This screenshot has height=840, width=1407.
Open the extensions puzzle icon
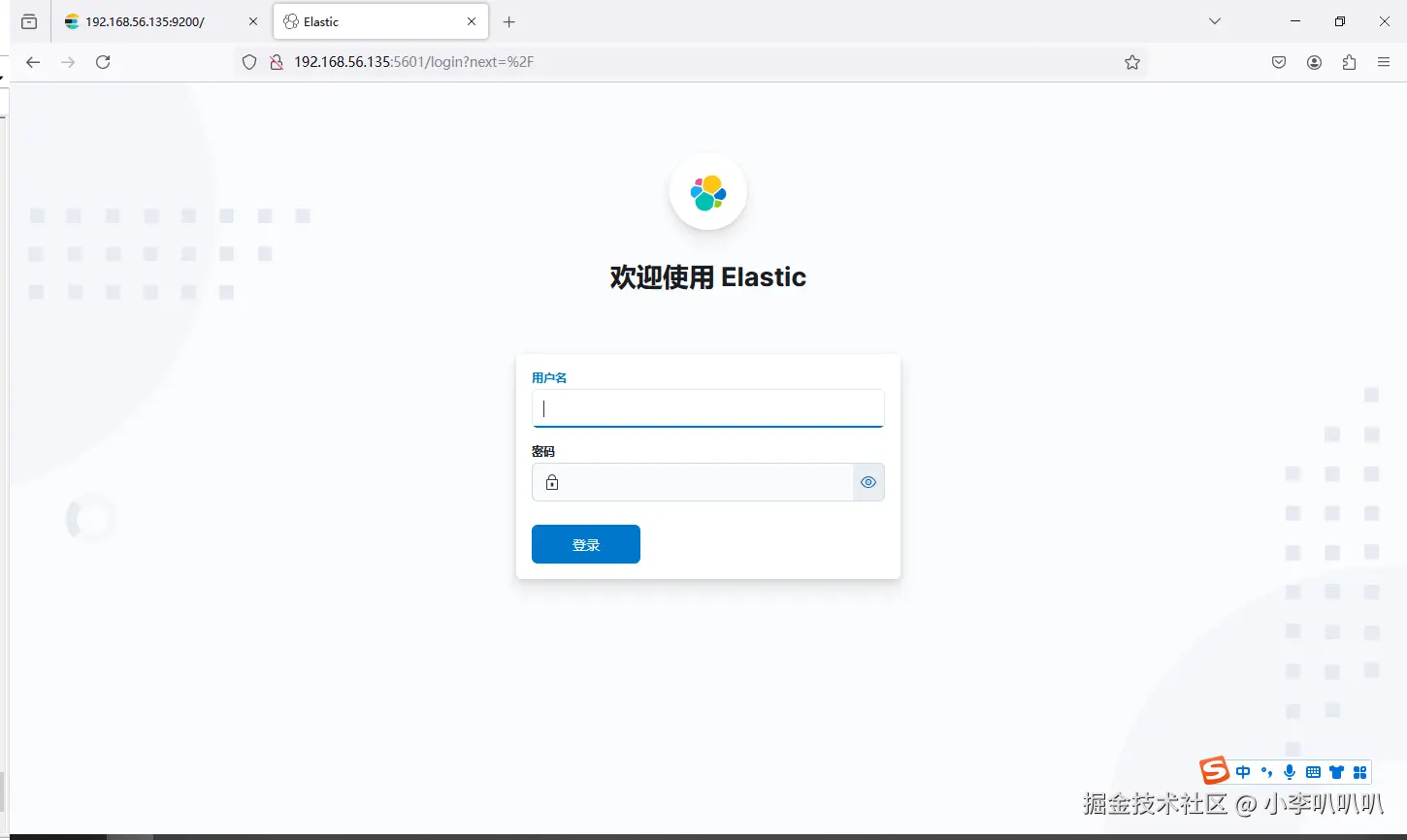pyautogui.click(x=1349, y=62)
